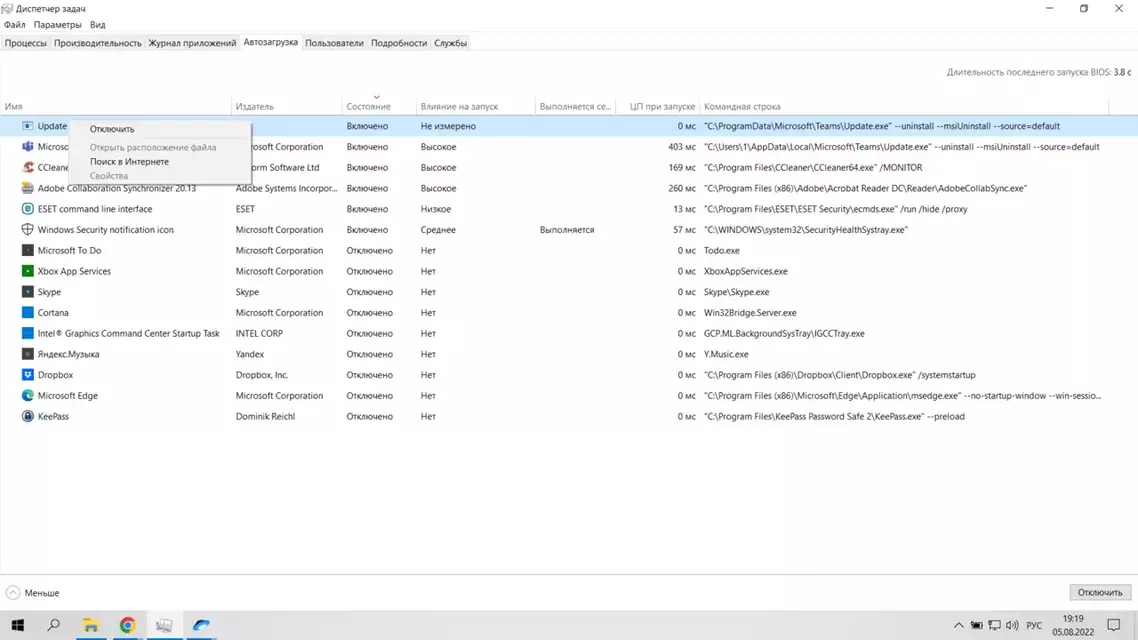Viewport: 1138px width, 640px height.
Task: Switch to the Процессы tab
Action: [25, 43]
